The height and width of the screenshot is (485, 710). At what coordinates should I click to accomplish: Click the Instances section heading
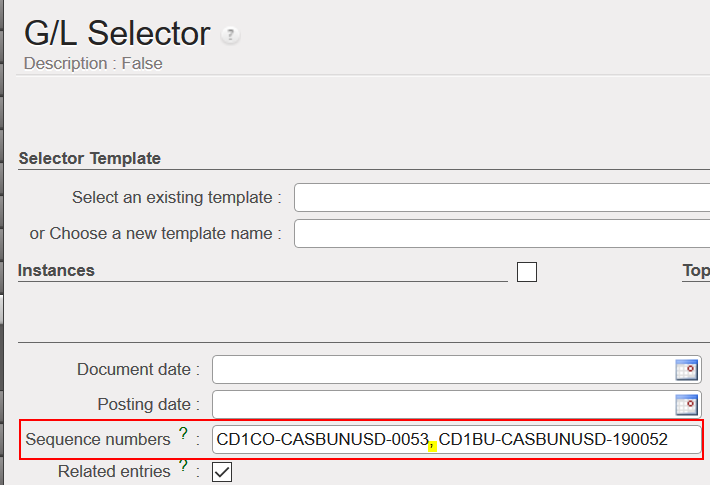click(x=56, y=270)
